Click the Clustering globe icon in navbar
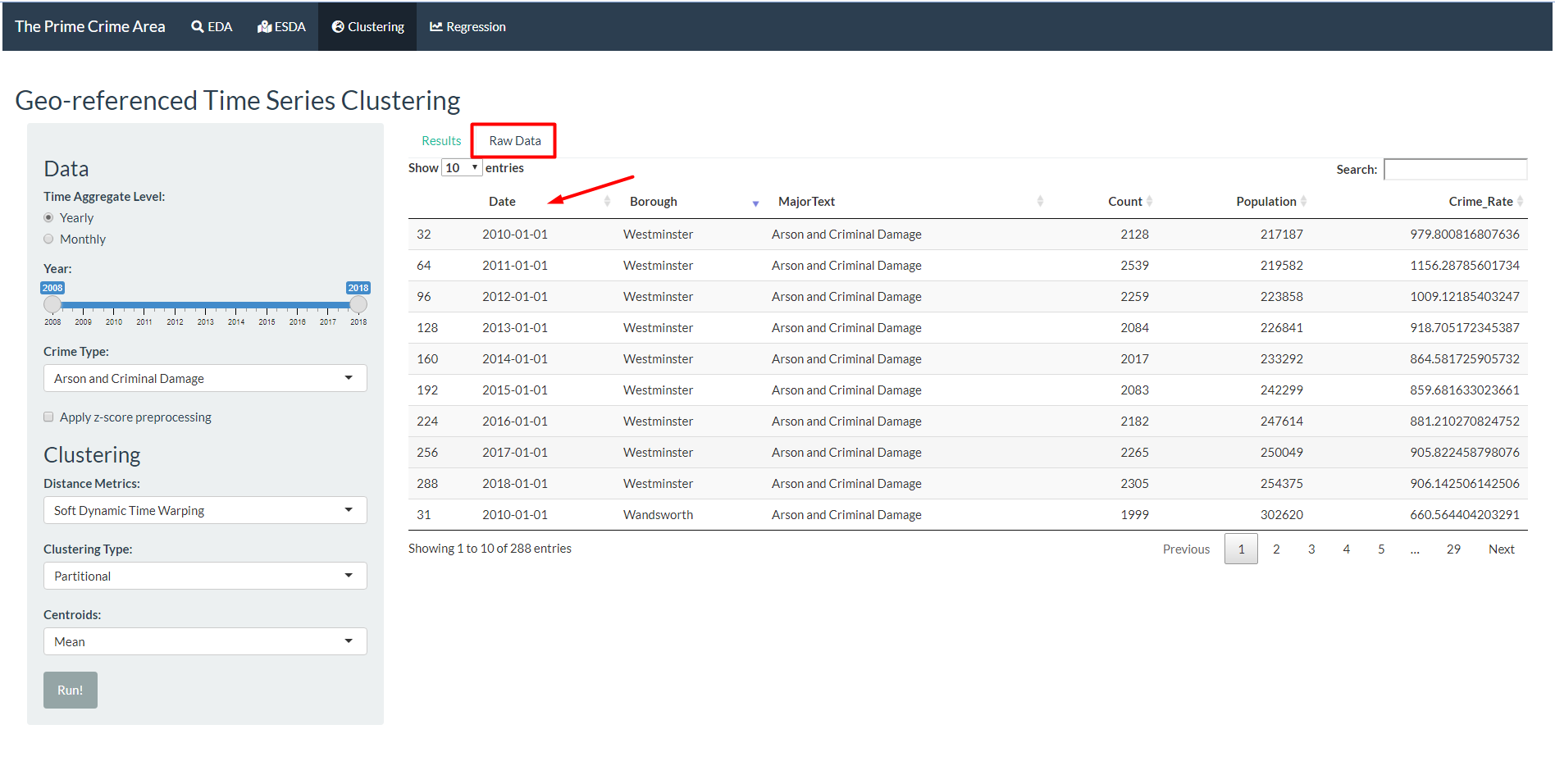The image size is (1555, 784). point(337,27)
